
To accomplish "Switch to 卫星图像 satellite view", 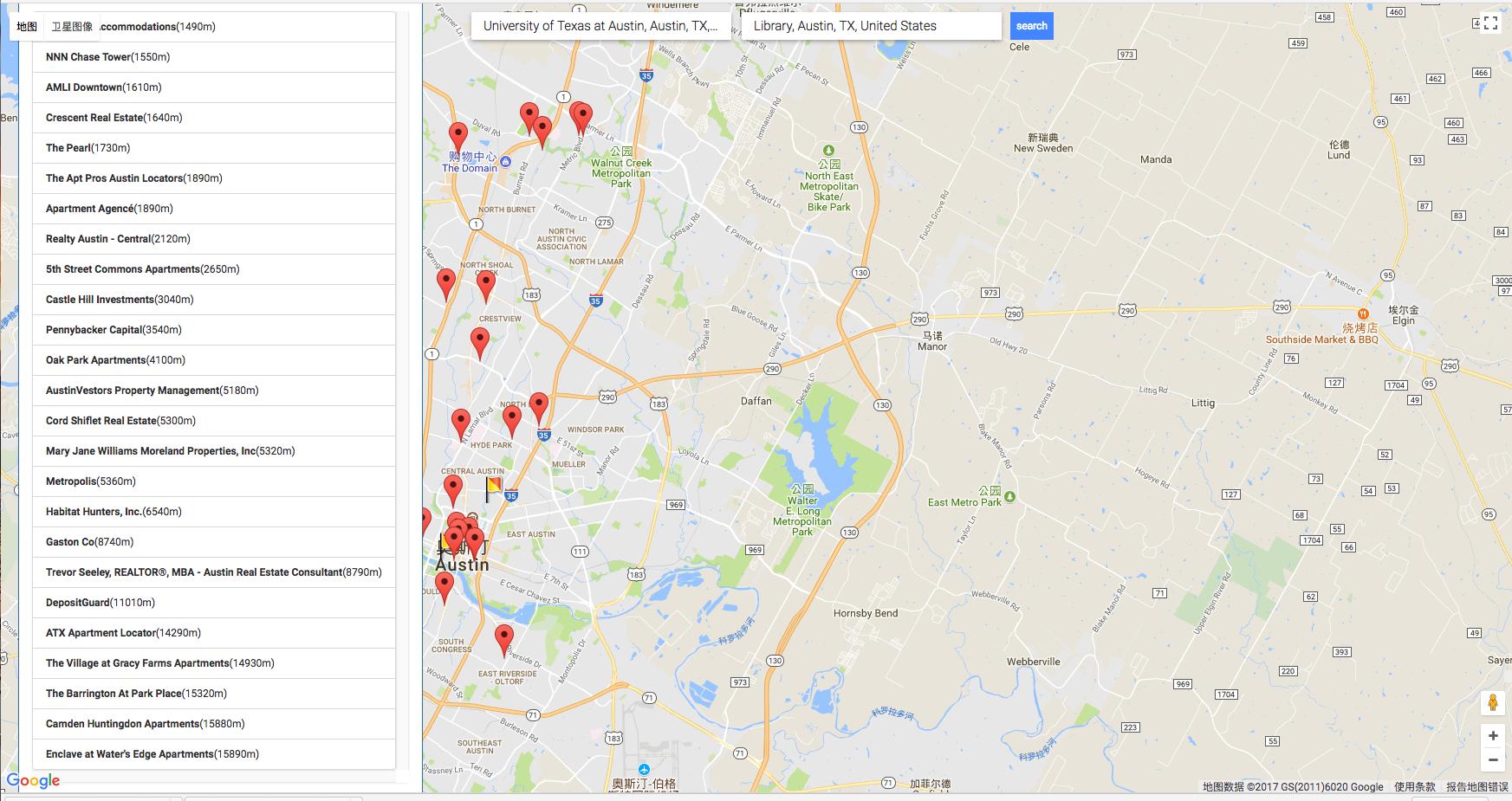I will 72,27.
